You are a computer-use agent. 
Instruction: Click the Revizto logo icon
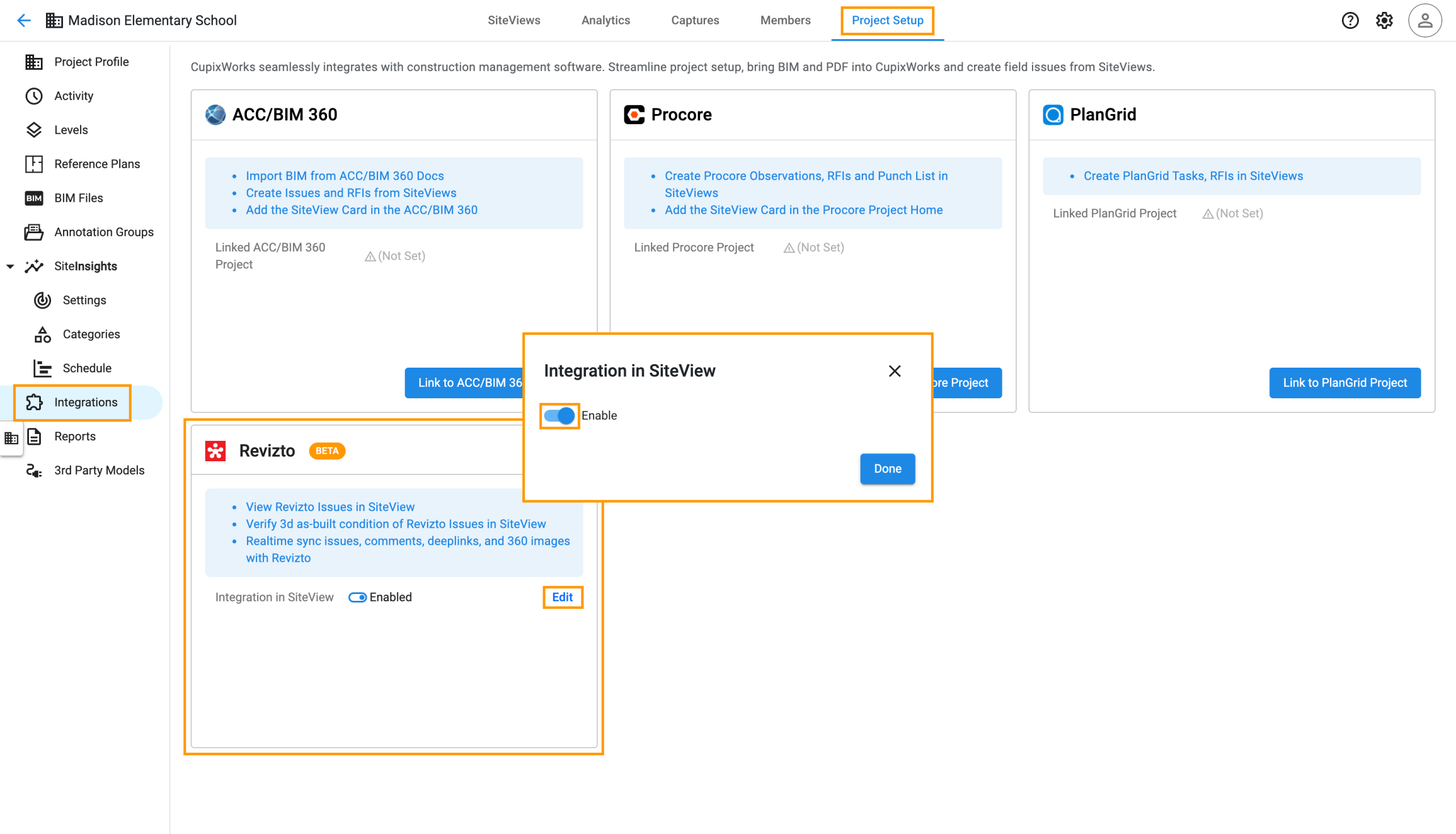(x=216, y=451)
